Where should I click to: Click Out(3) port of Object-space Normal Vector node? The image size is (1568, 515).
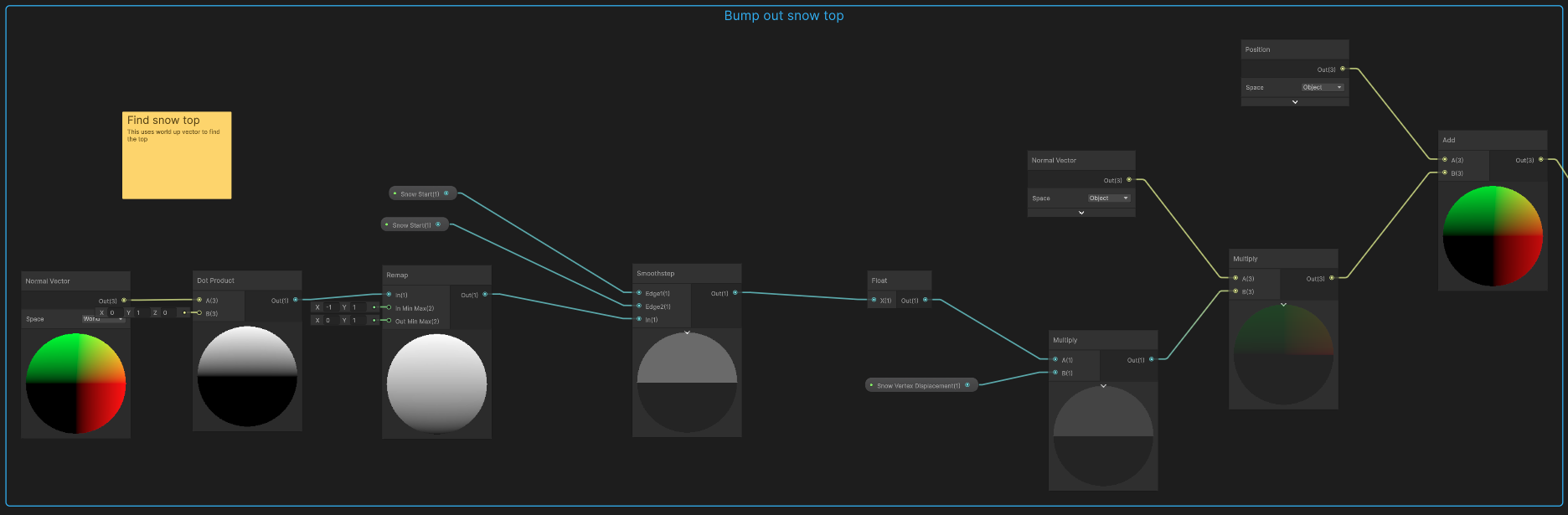[1129, 179]
